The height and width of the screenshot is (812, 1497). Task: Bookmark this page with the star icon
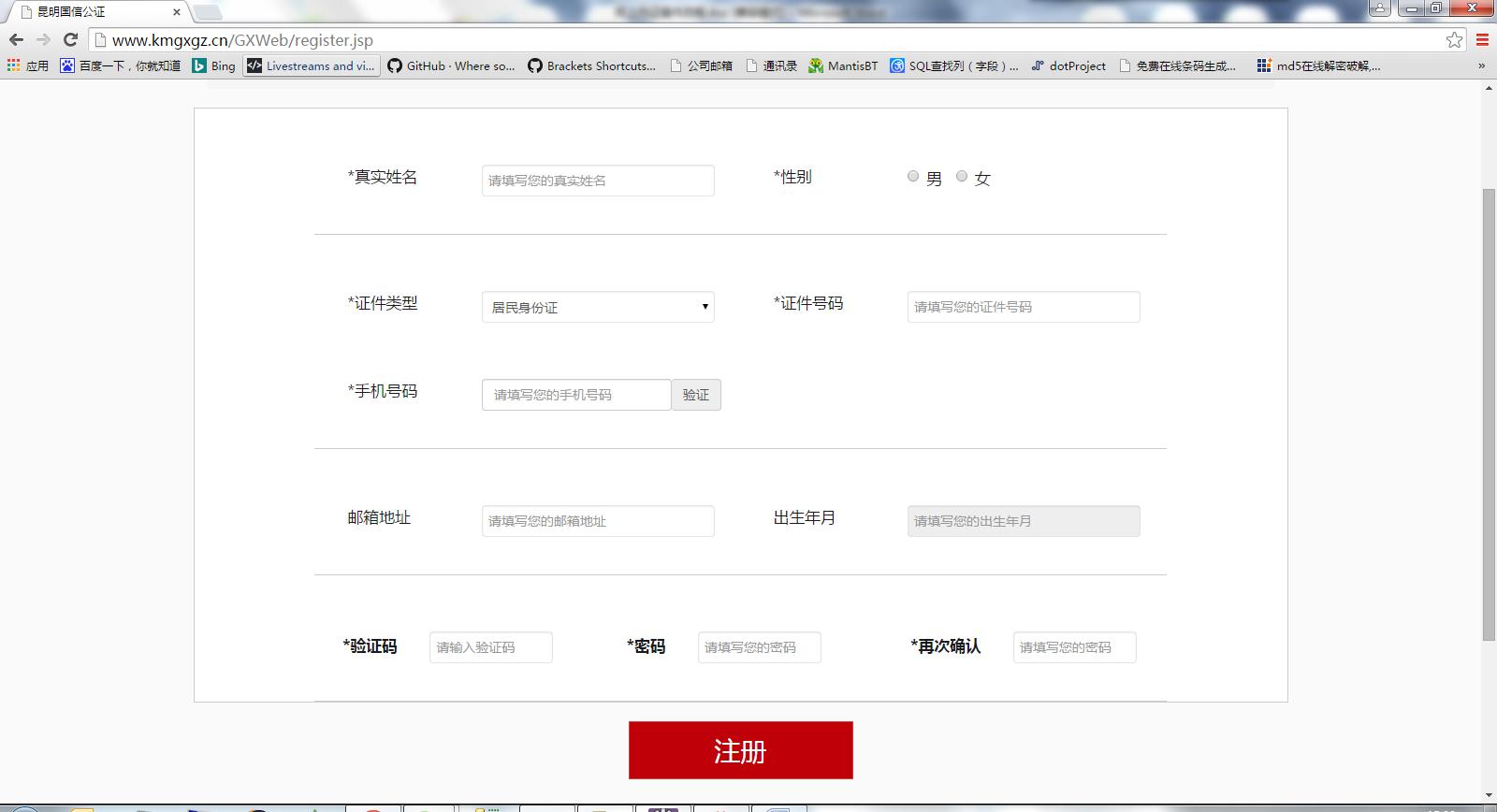click(1454, 39)
